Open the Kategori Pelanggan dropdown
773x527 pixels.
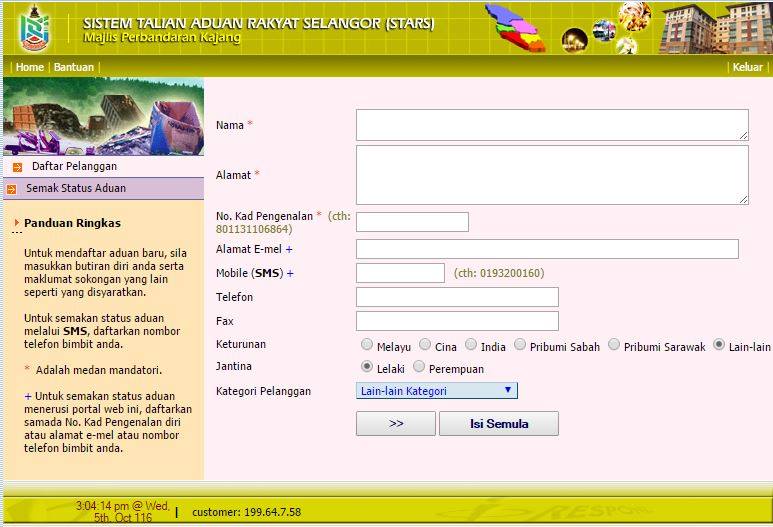437,391
